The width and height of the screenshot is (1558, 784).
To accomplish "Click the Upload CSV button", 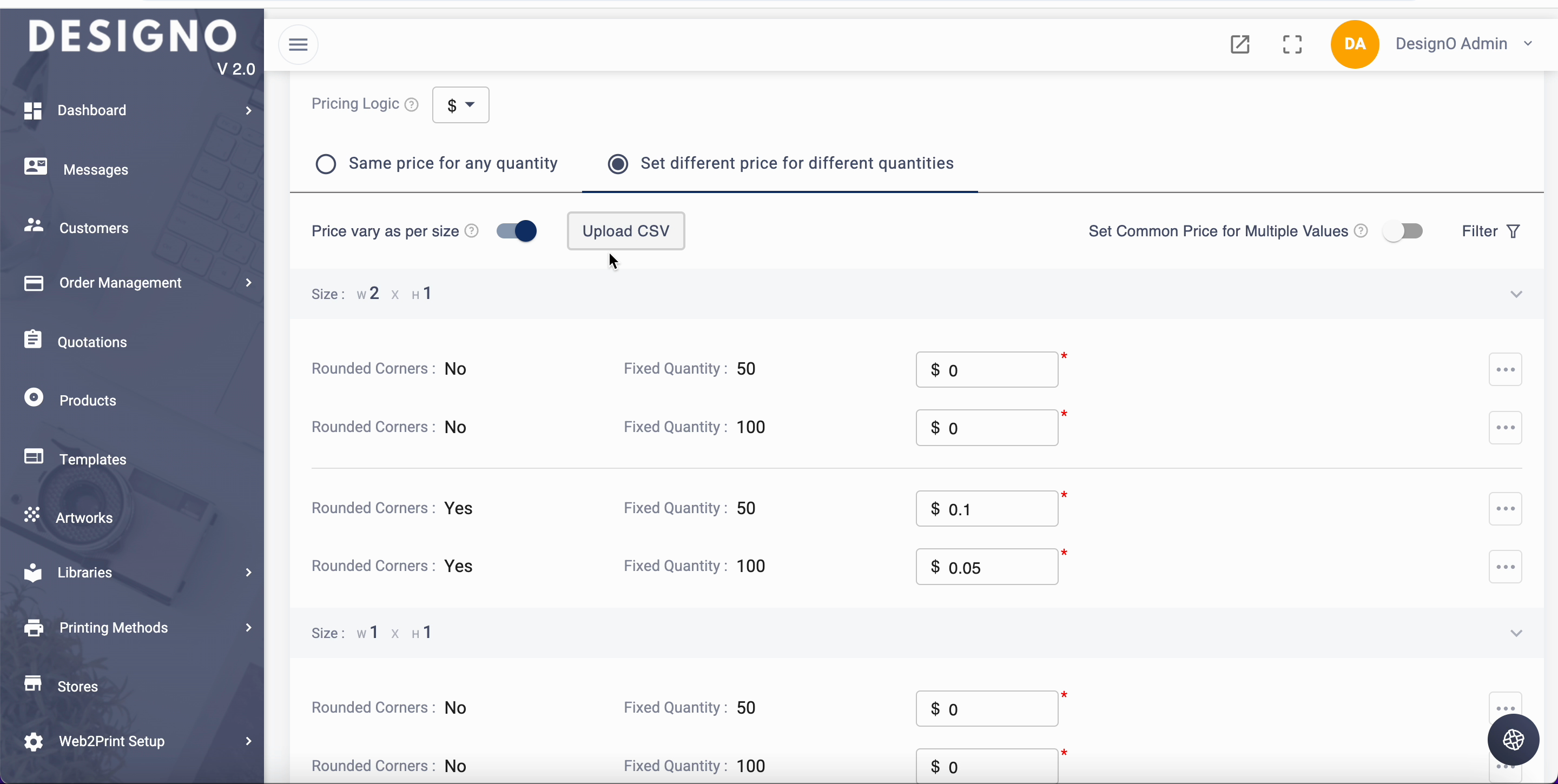I will point(625,231).
